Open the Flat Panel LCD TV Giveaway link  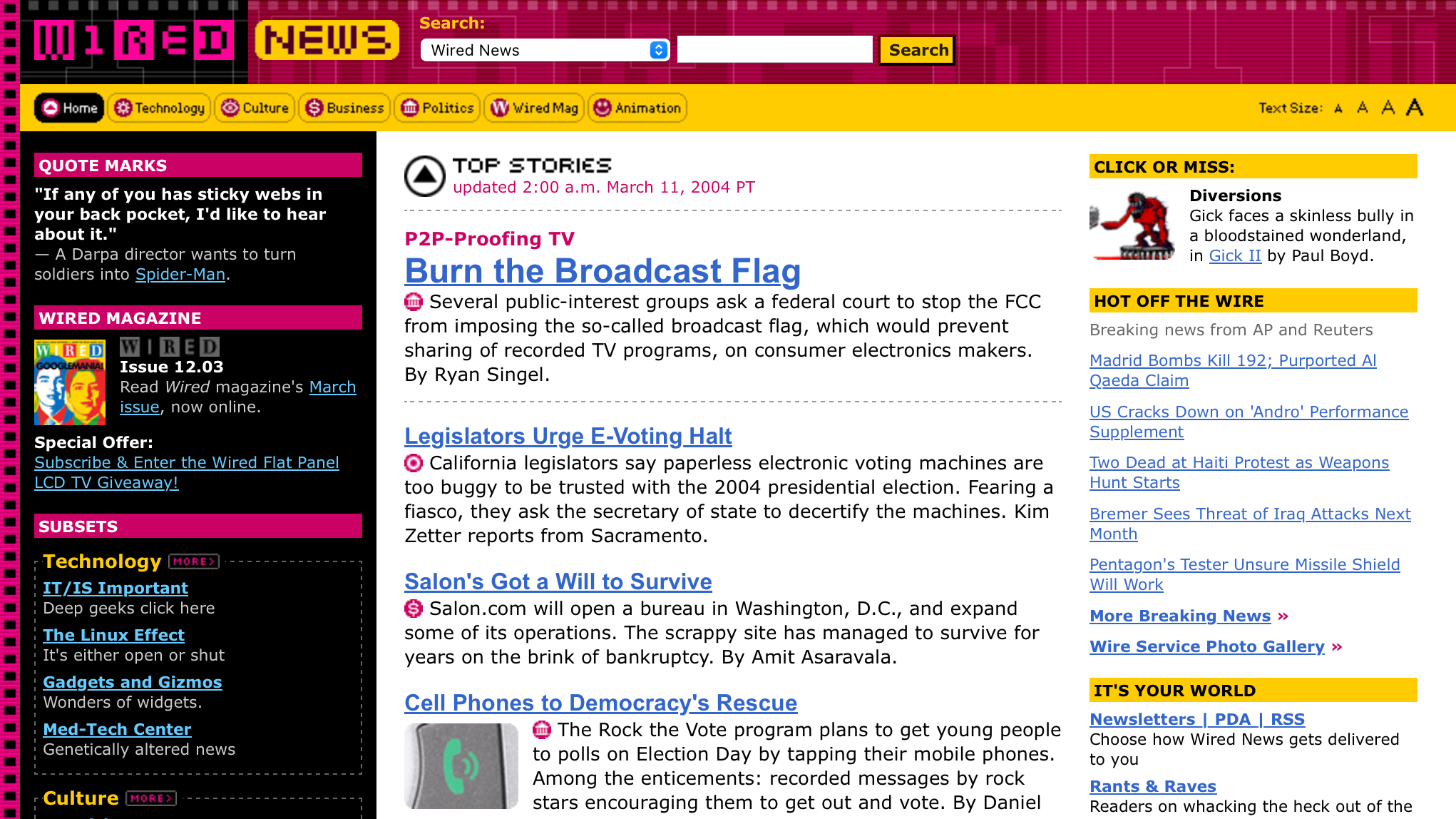187,472
